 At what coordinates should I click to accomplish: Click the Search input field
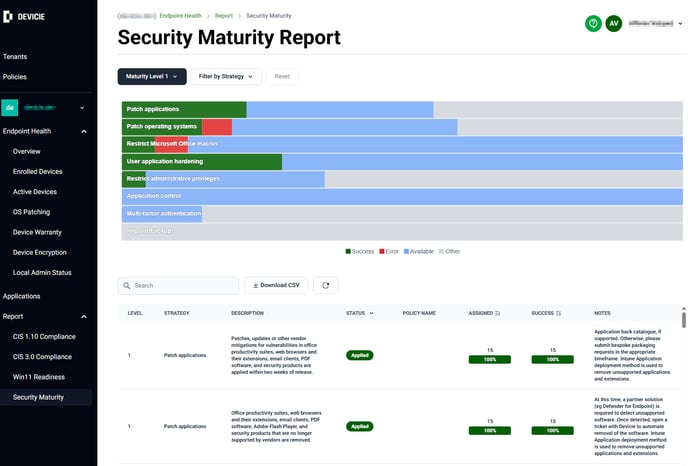pos(178,286)
